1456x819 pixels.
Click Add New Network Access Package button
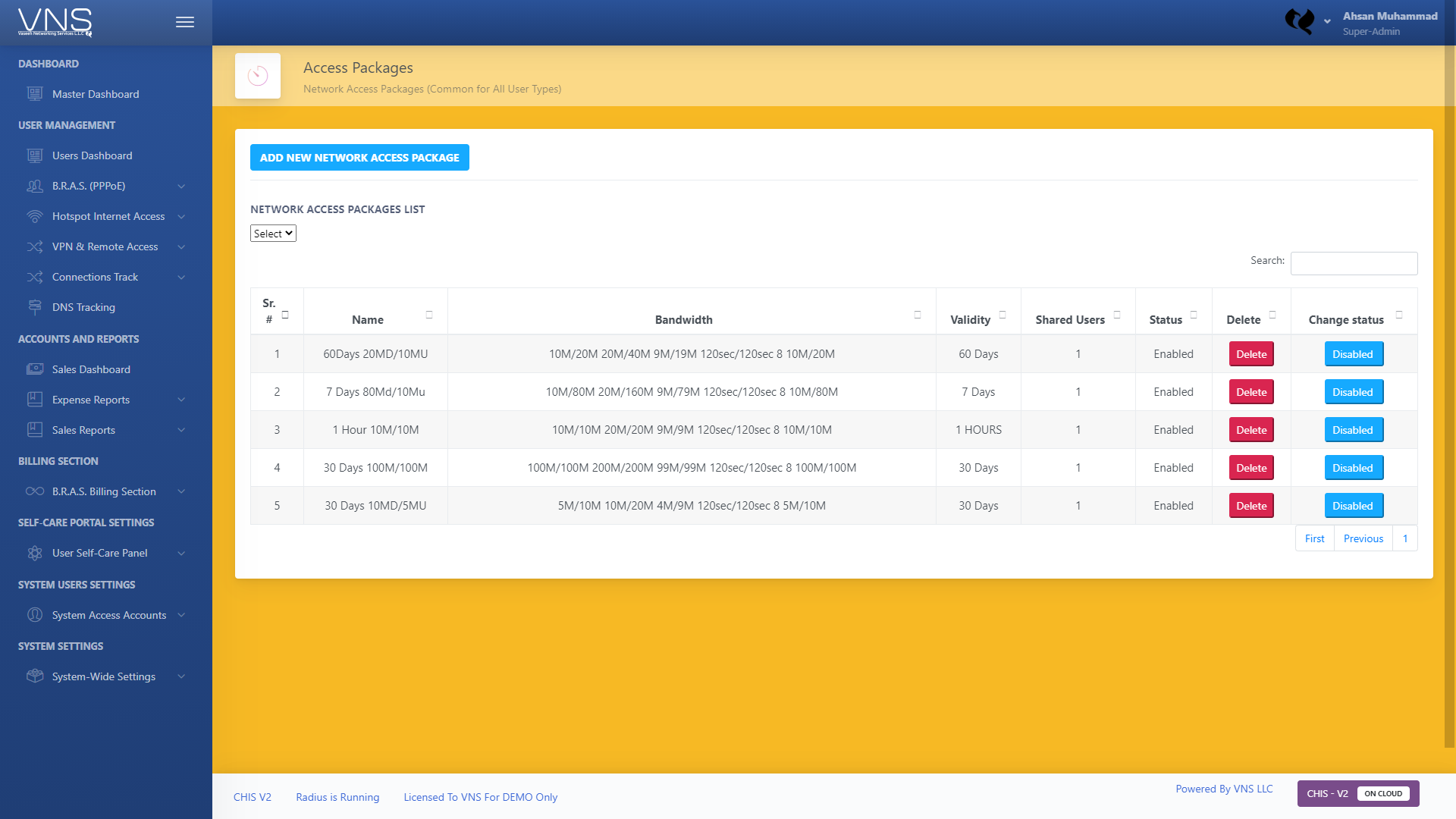tap(359, 158)
